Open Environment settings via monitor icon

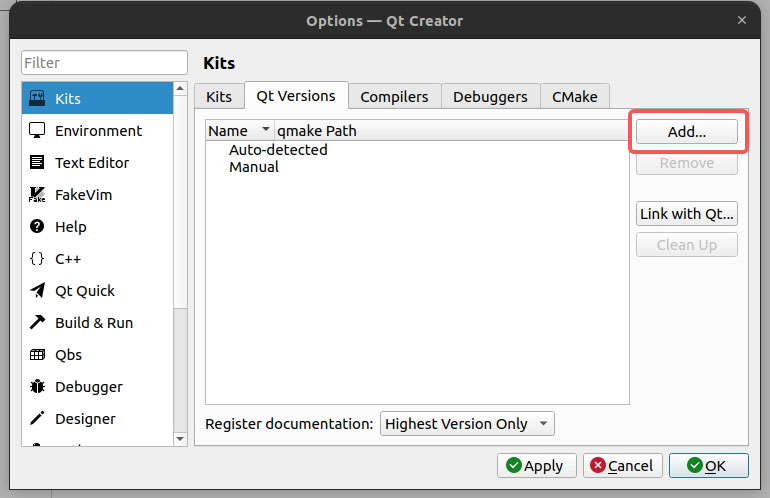coord(37,131)
